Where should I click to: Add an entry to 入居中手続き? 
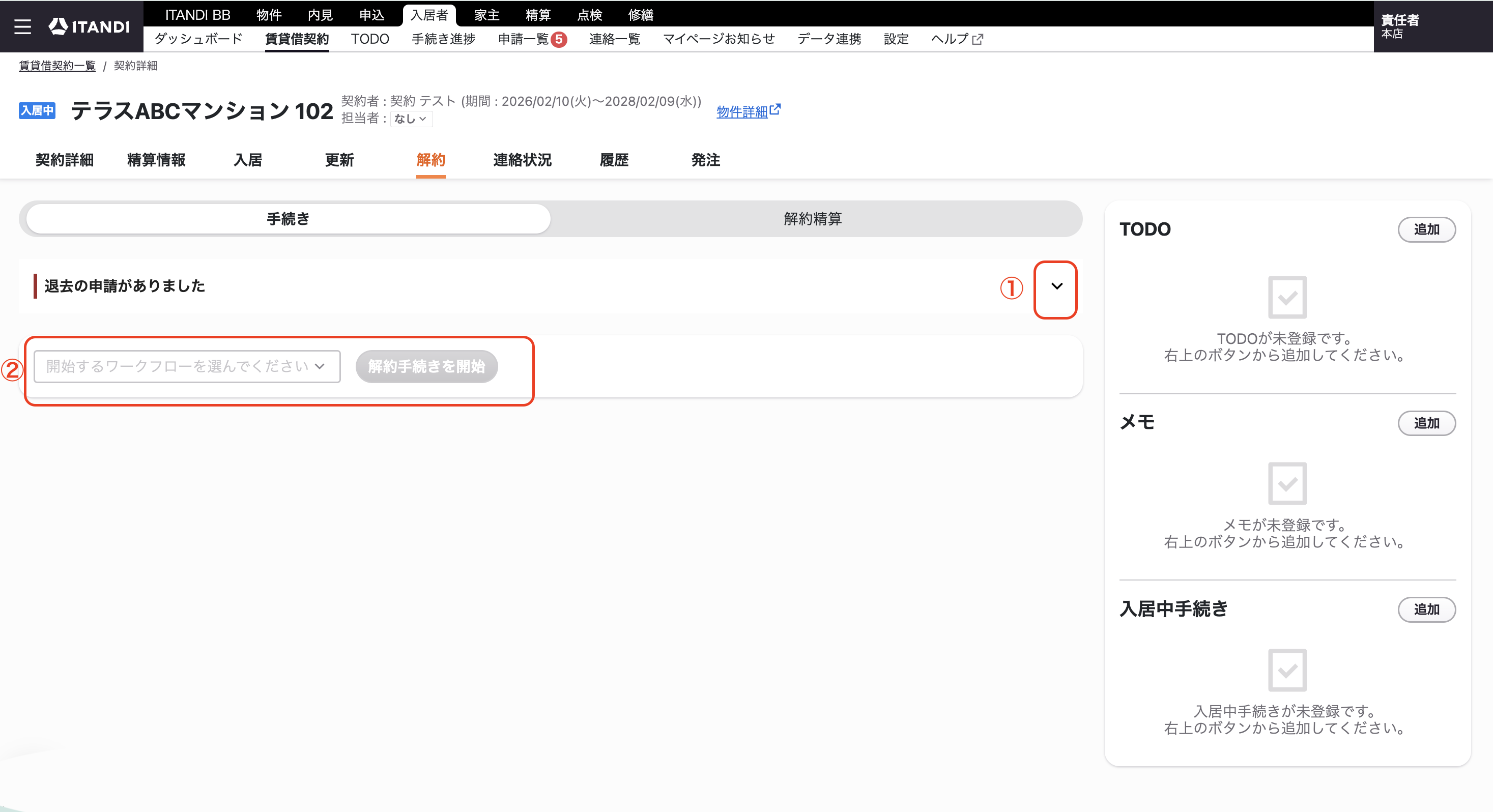point(1426,610)
